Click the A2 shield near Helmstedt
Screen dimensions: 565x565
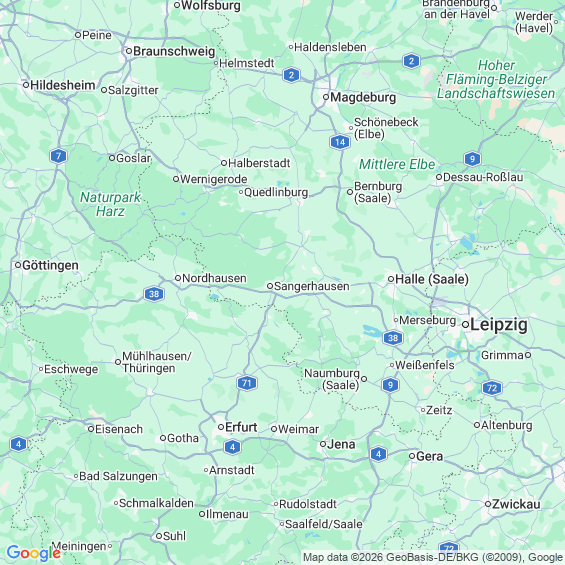pos(292,75)
